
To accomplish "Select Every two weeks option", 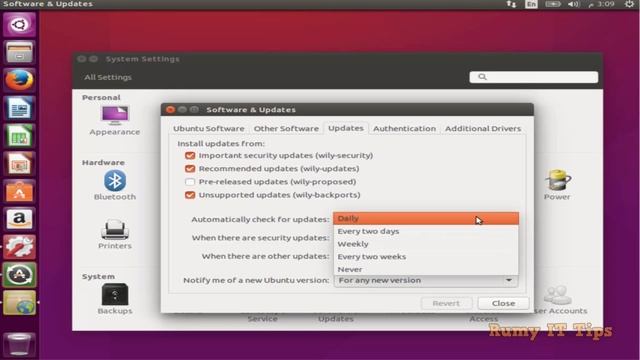I will pos(426,257).
